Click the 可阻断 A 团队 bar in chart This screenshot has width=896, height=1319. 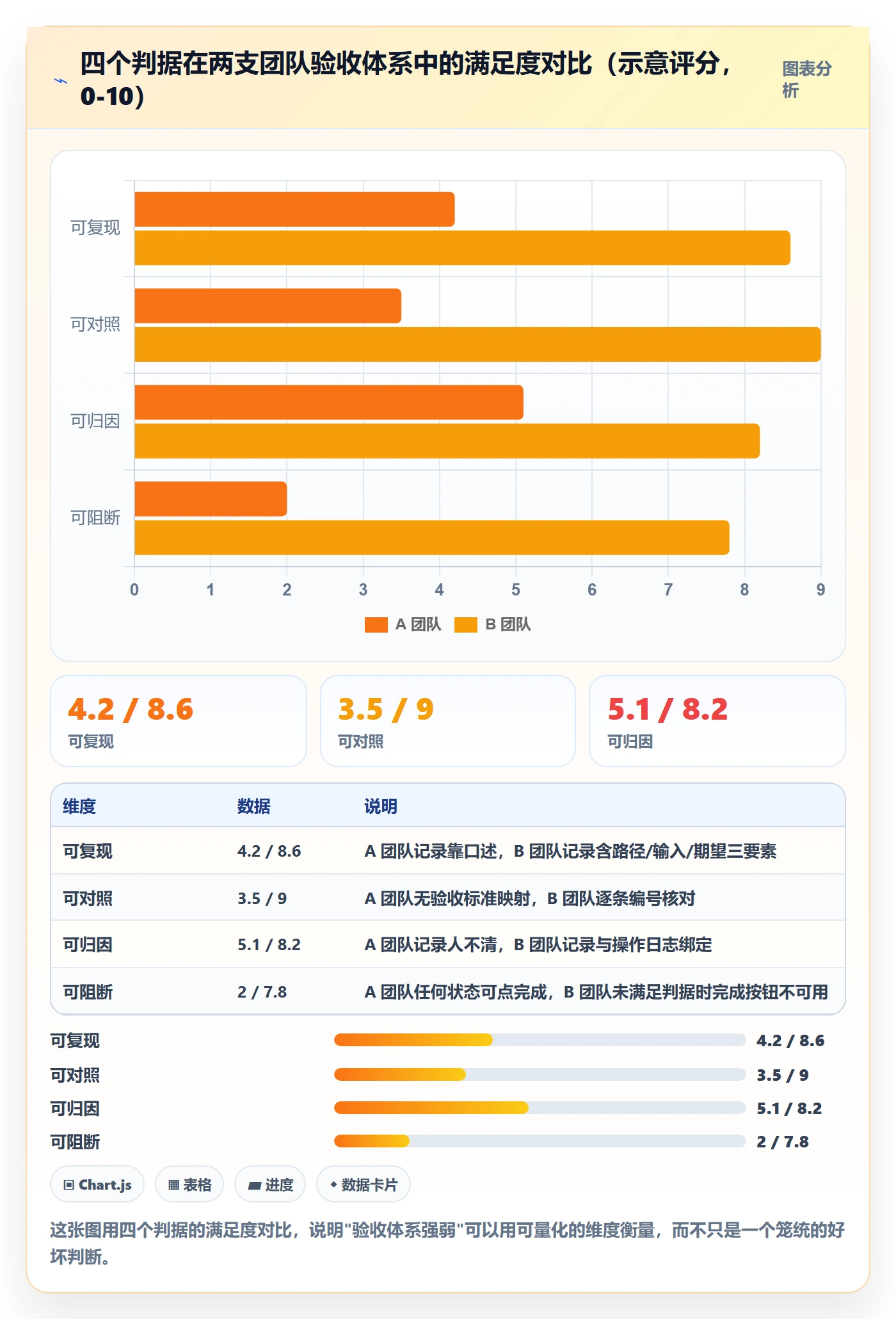point(211,499)
